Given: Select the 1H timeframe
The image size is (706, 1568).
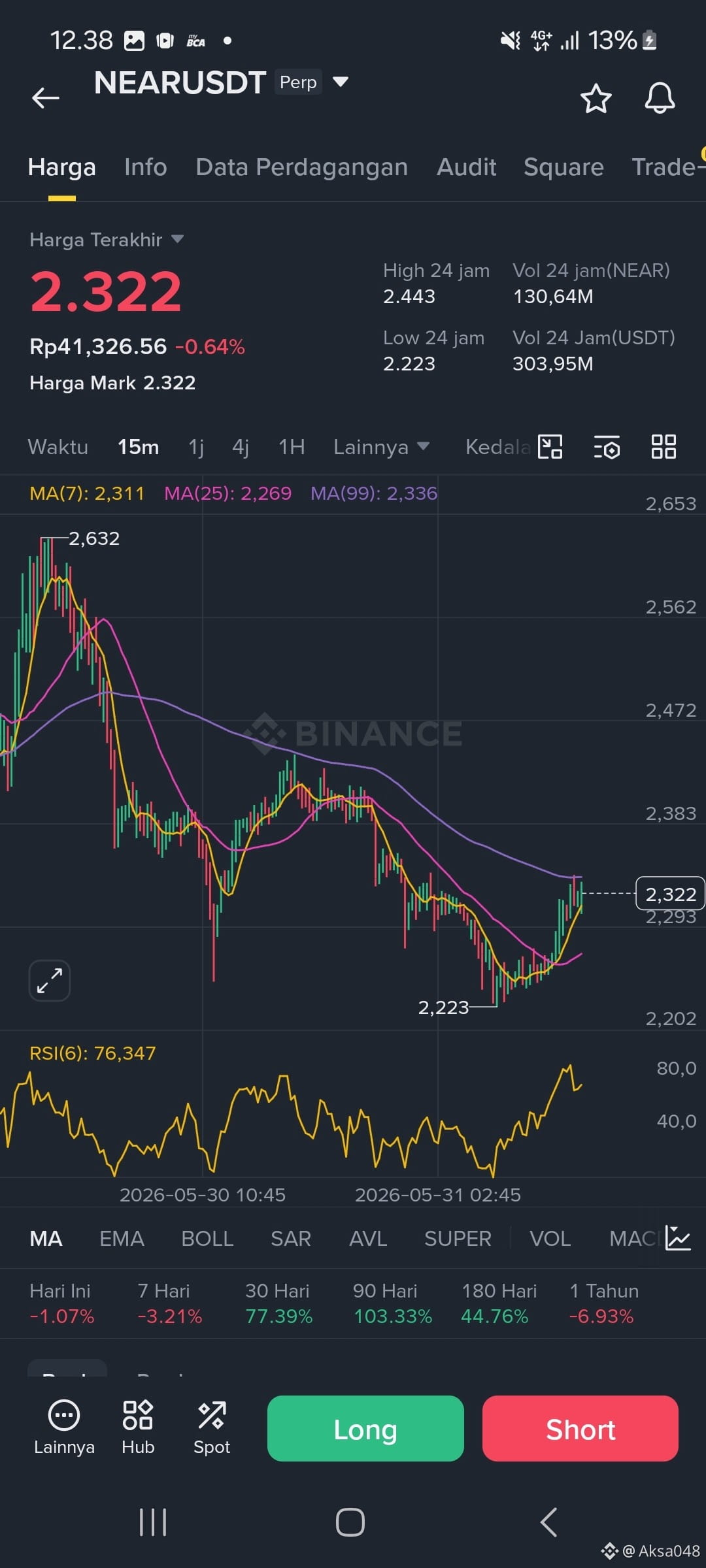Looking at the screenshot, I should pos(292,447).
